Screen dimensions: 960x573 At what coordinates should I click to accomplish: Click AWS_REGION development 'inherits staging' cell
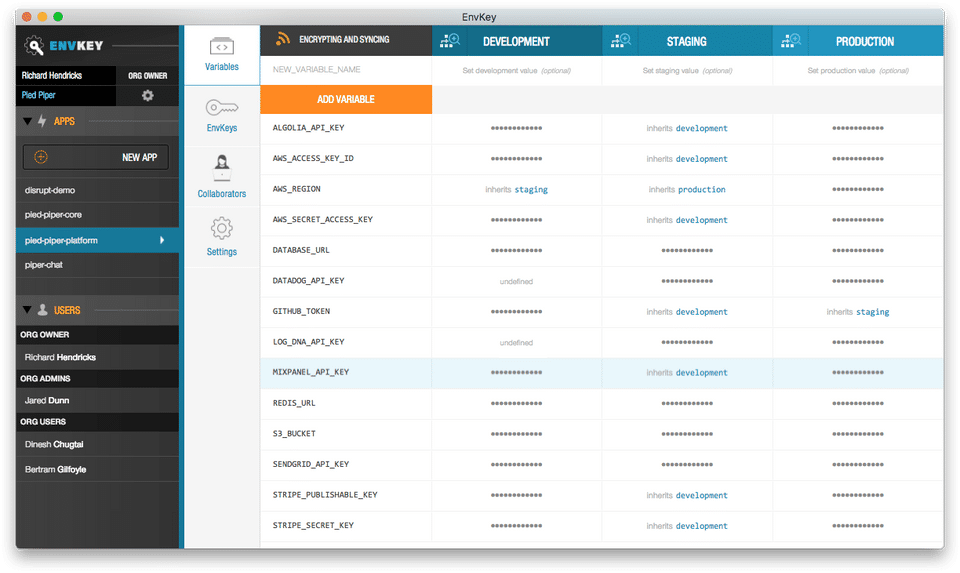point(517,190)
